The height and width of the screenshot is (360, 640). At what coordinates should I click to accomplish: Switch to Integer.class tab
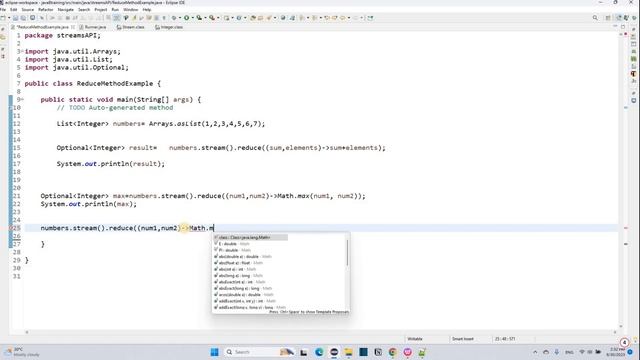click(x=169, y=27)
